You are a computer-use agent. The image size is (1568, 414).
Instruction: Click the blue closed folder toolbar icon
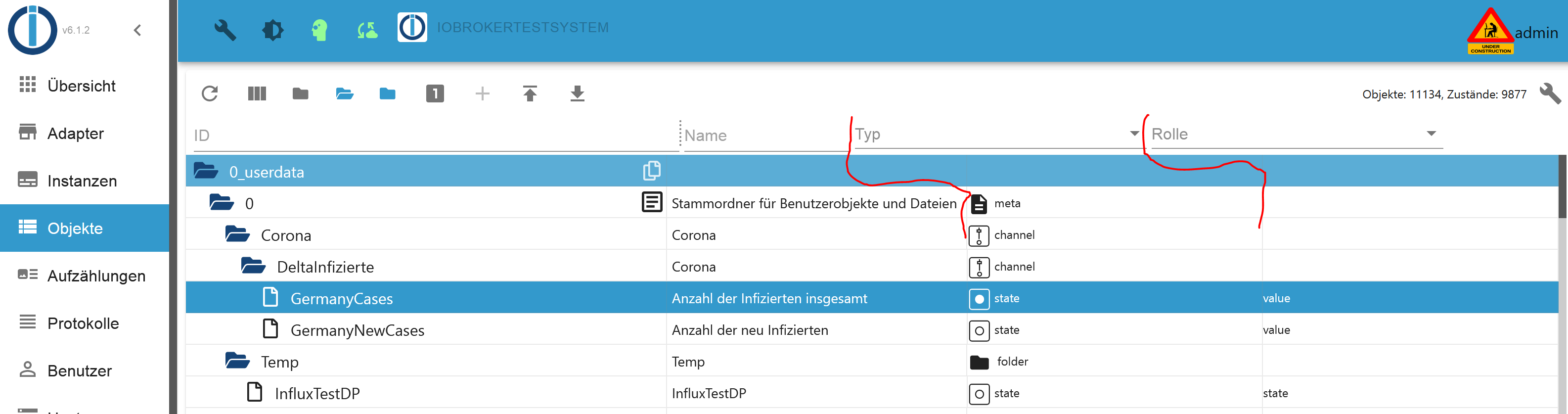click(x=387, y=94)
